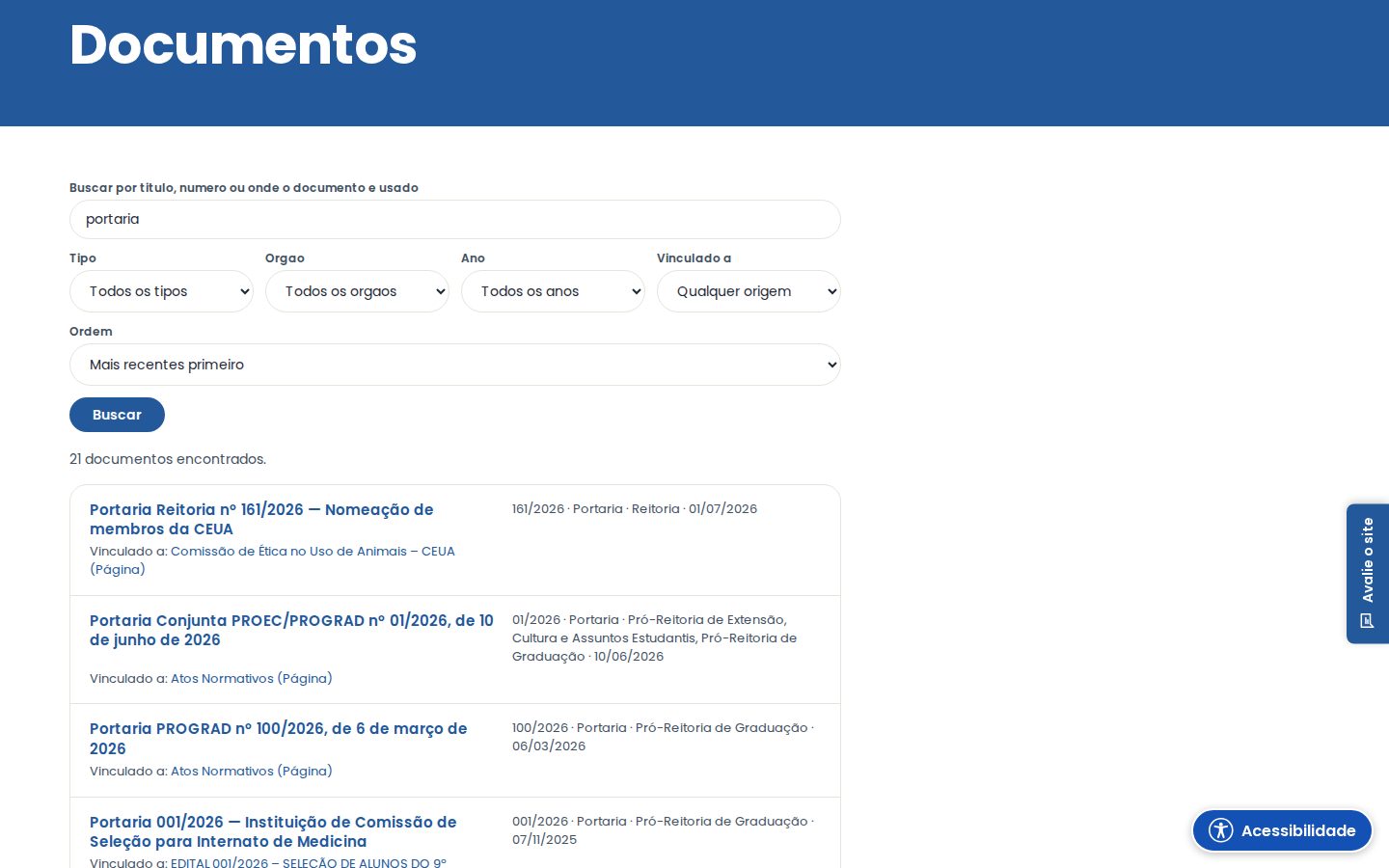
Task: Follow Atos Normativos link under Portaria Conjunta
Action: 252,678
